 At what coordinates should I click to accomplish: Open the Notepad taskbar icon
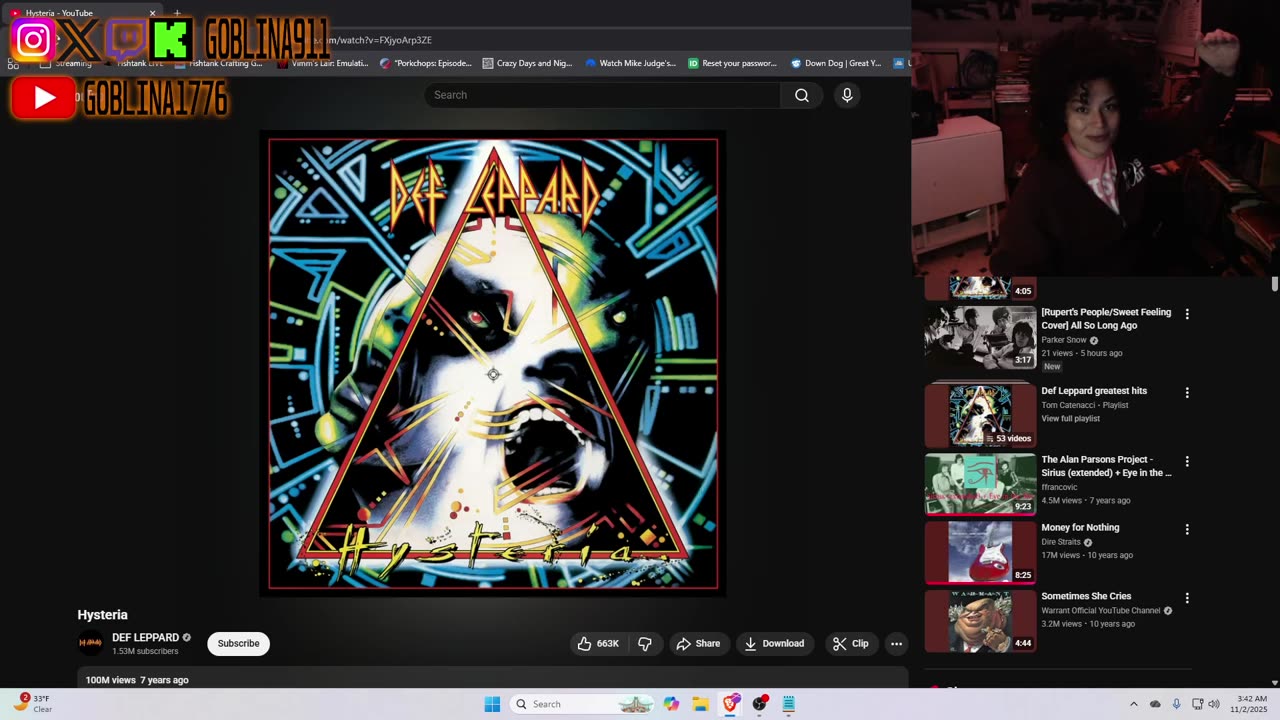pyautogui.click(x=789, y=704)
